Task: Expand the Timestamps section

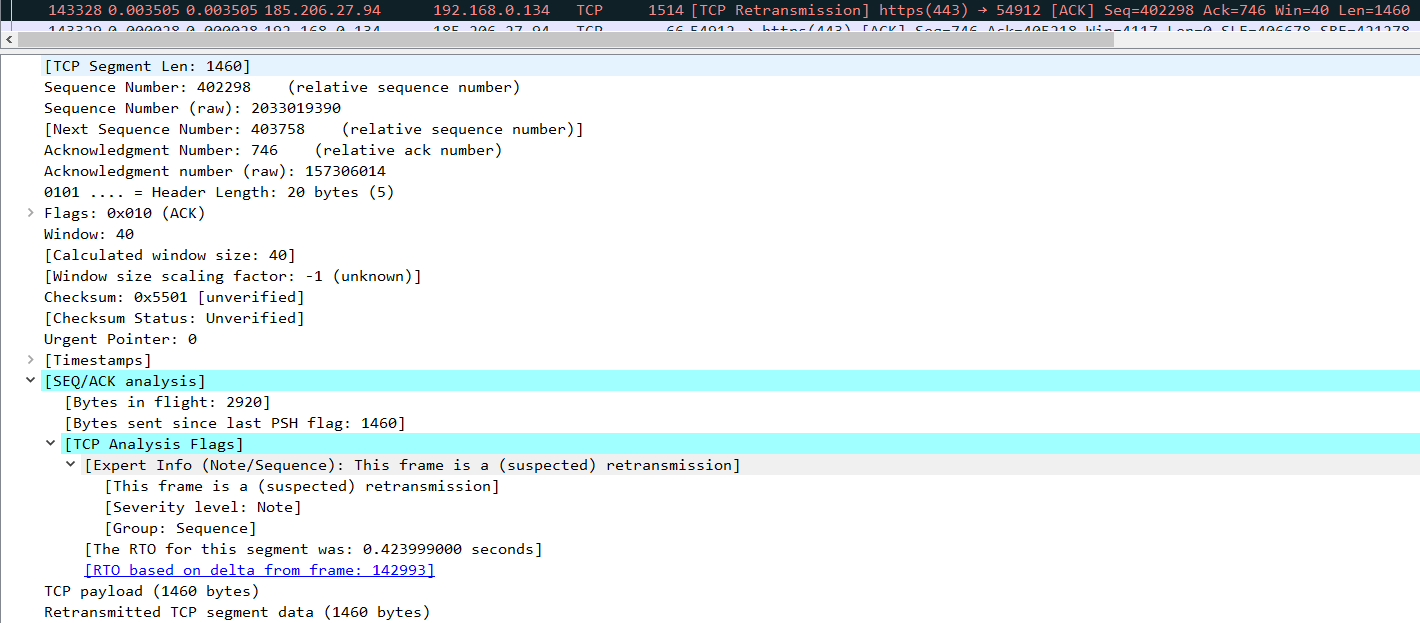Action: (x=31, y=360)
